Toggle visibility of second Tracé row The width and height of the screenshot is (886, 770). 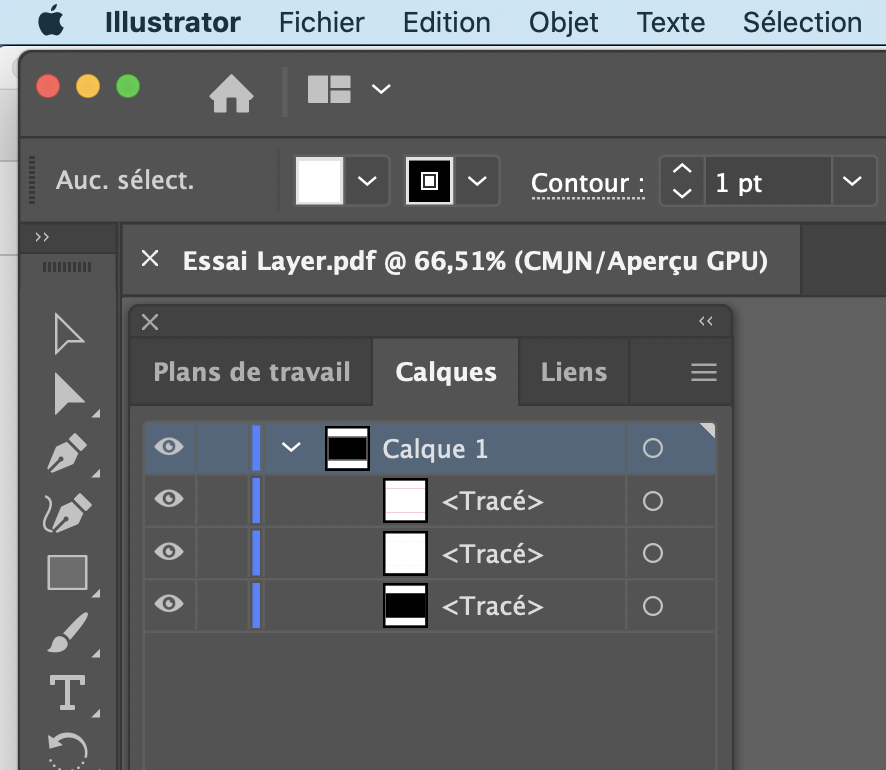pyautogui.click(x=169, y=551)
